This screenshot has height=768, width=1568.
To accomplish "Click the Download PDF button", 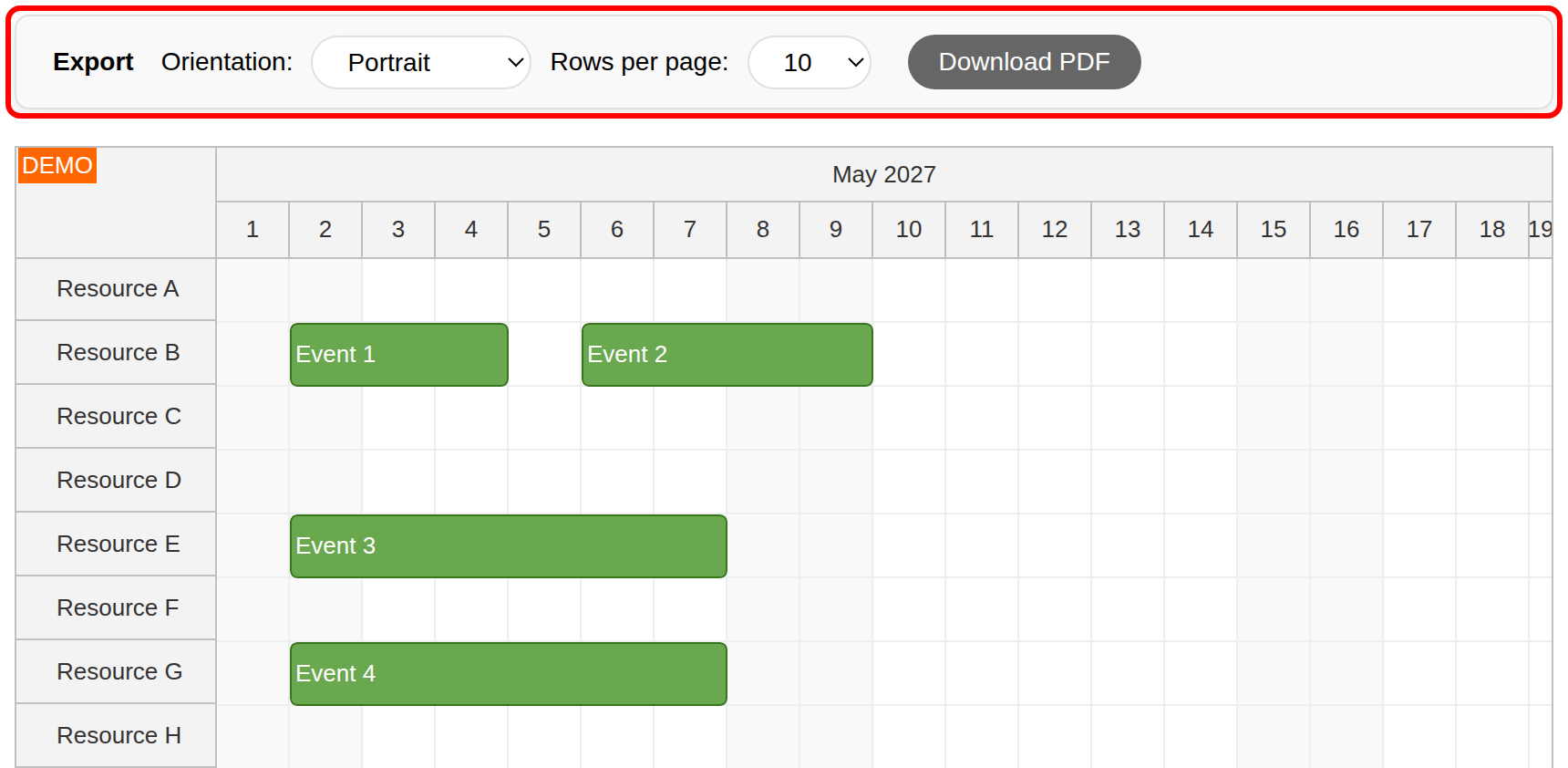I will click(x=1024, y=62).
